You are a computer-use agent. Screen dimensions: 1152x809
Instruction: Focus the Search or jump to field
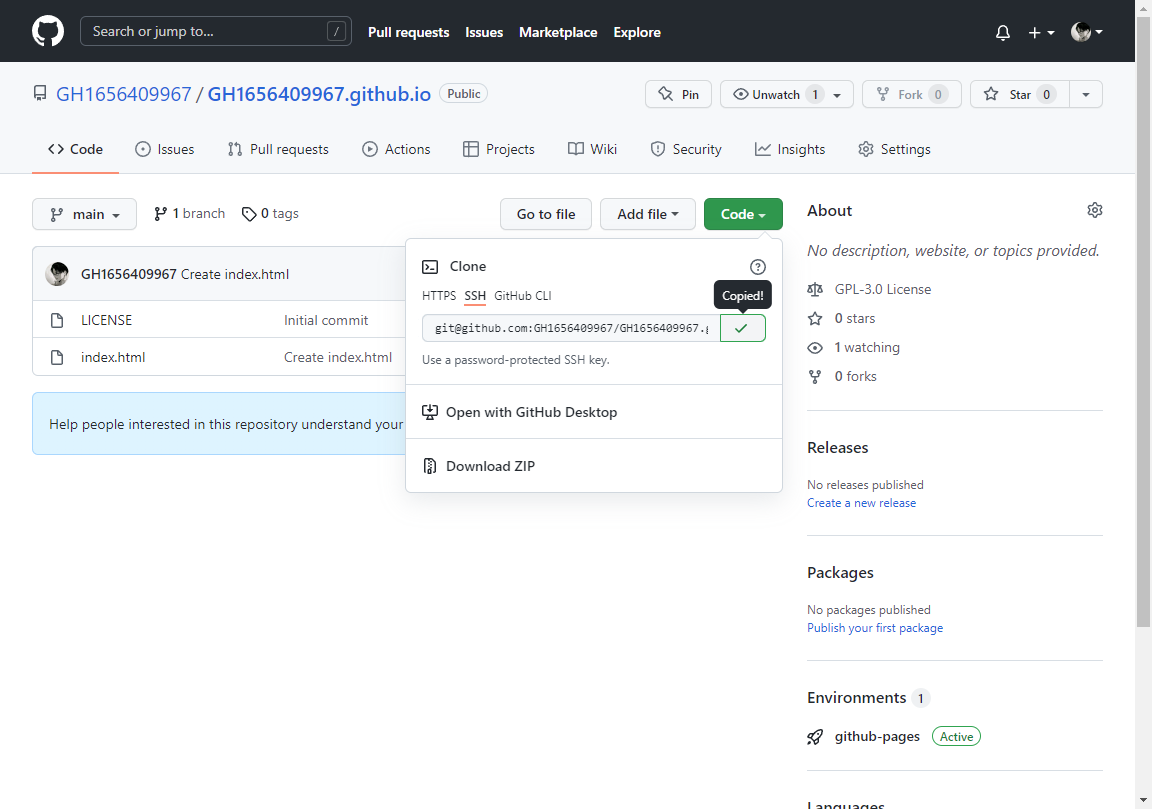coord(205,31)
